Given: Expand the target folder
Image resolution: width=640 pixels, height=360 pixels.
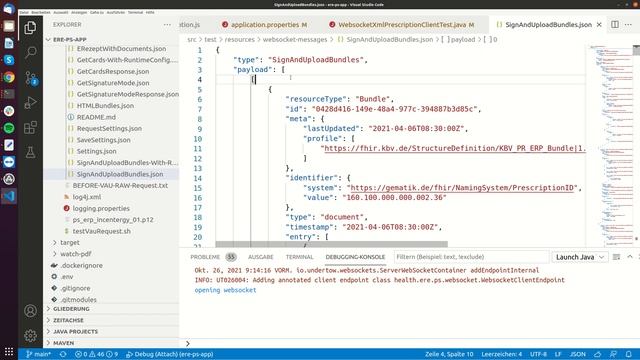Looking at the screenshot, I should pyautogui.click(x=70, y=242).
